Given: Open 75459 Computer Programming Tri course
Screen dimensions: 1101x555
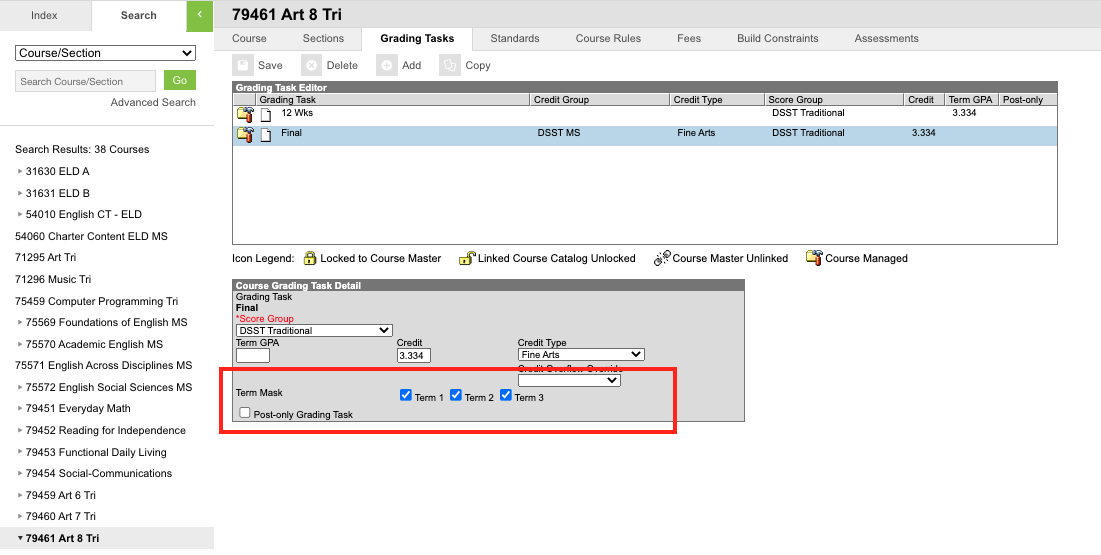Looking at the screenshot, I should click(x=96, y=301).
